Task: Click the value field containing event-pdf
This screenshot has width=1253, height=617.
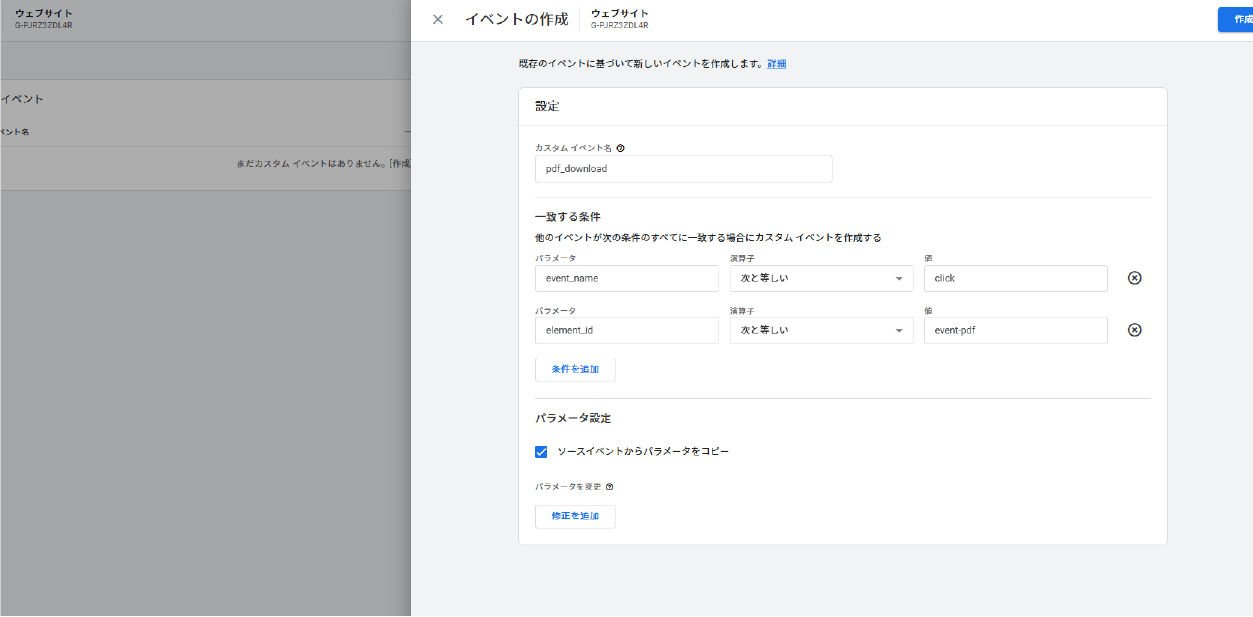Action: [x=1016, y=330]
